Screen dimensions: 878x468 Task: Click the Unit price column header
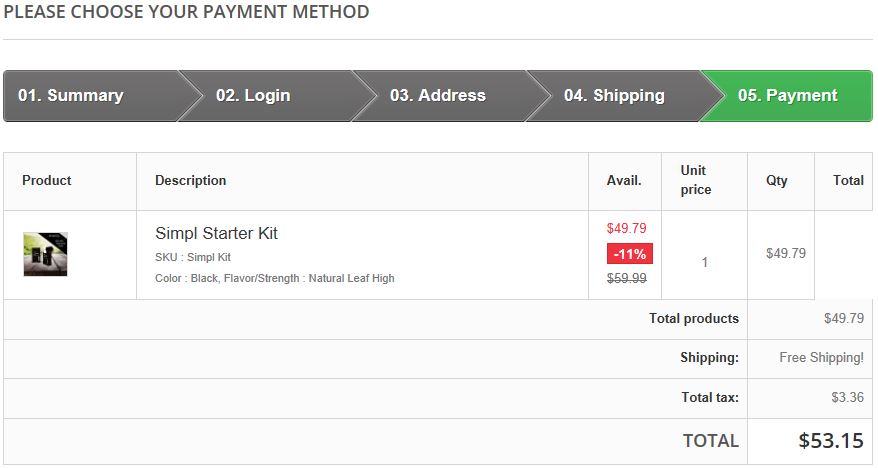tap(696, 180)
